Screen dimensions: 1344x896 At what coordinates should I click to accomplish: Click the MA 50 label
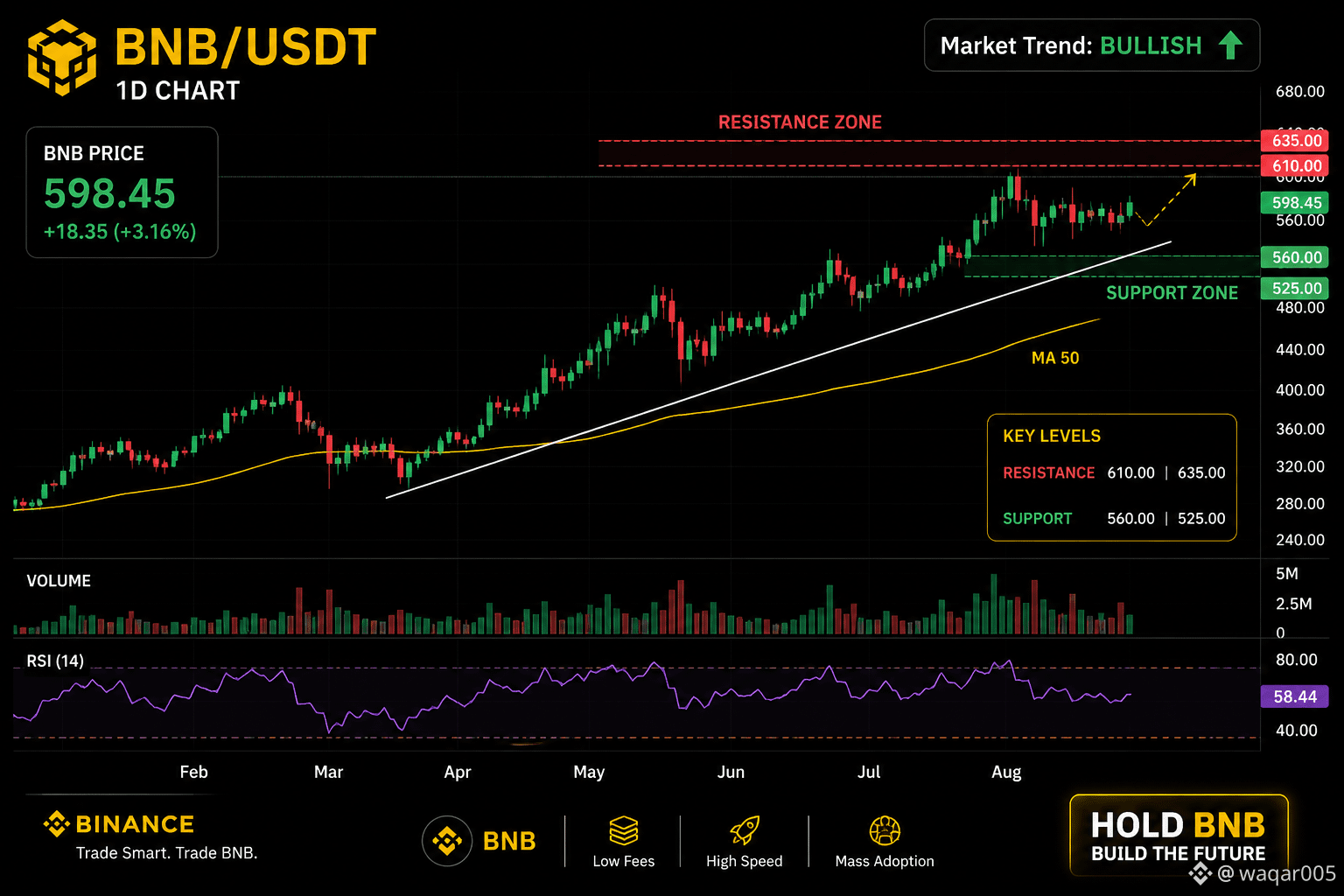(1055, 358)
